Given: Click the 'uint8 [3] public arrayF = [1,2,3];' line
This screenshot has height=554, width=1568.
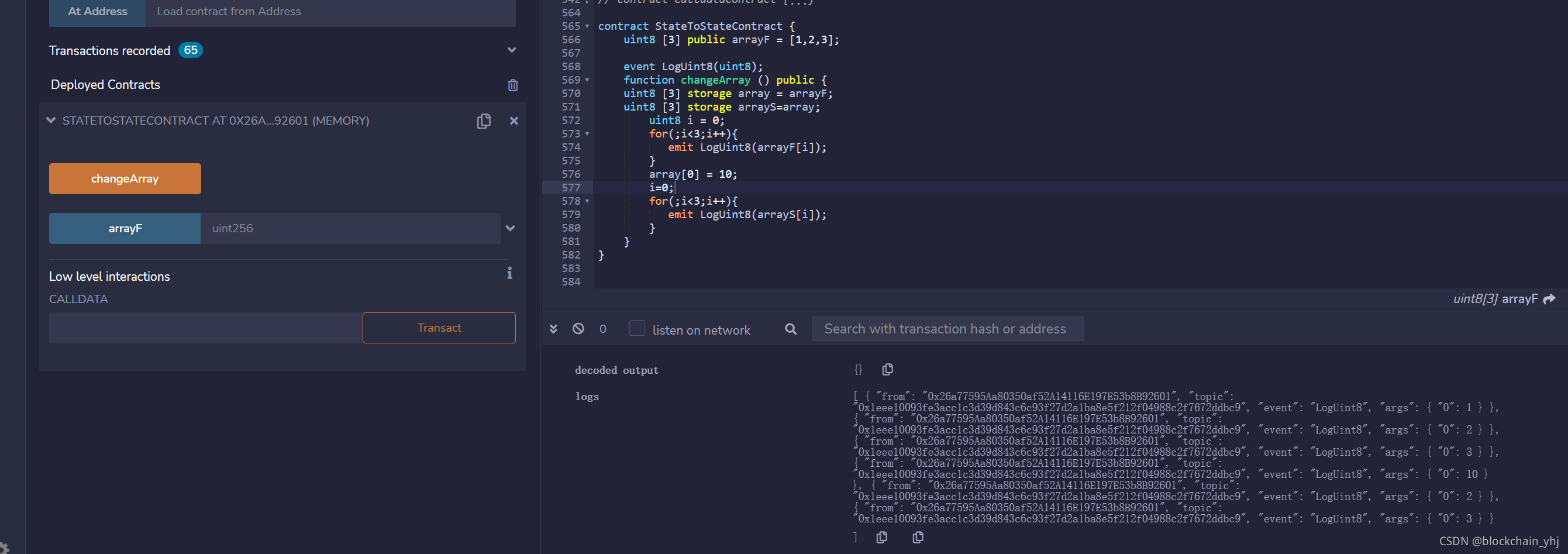Looking at the screenshot, I should (x=731, y=40).
